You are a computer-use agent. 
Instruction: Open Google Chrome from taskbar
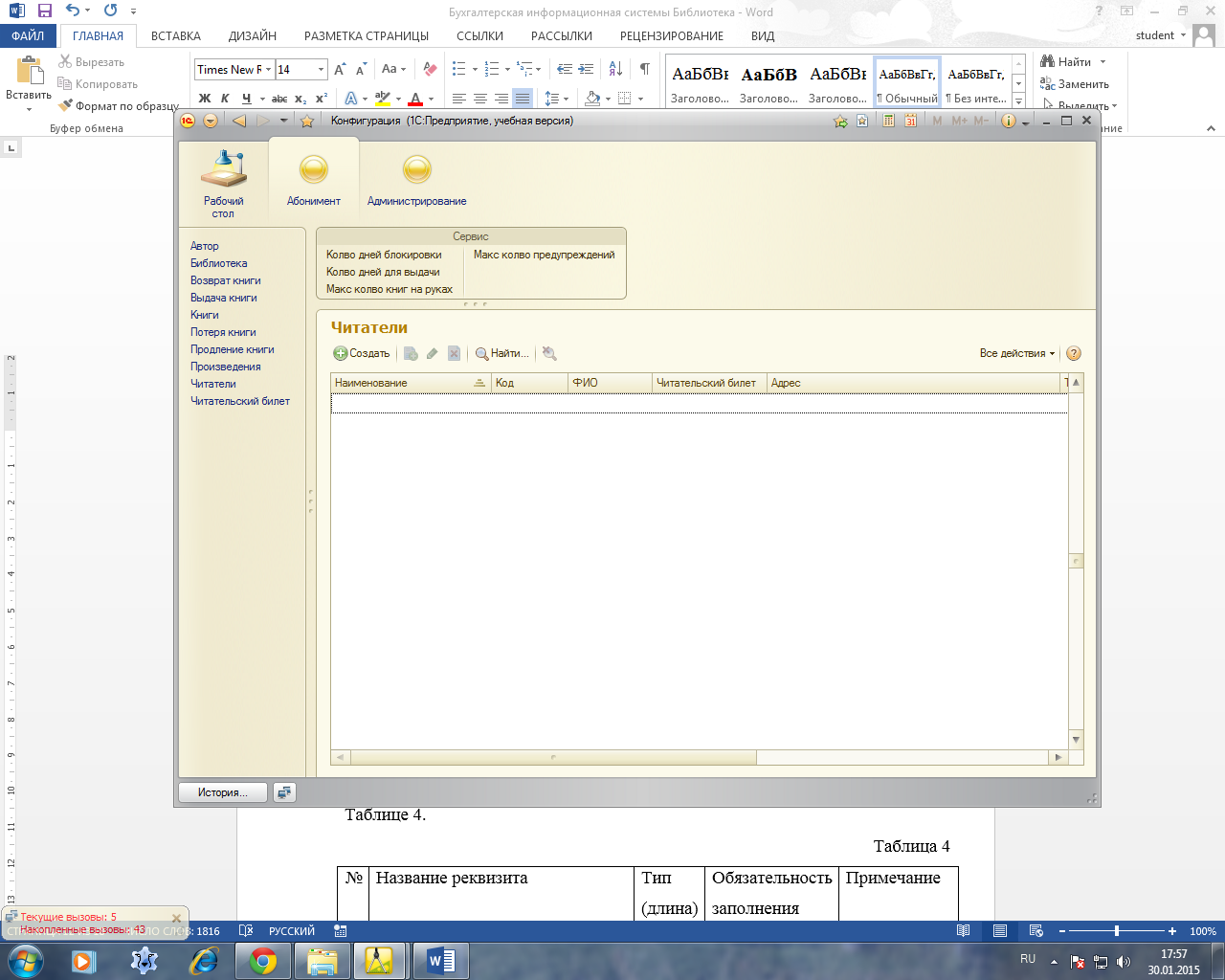click(x=263, y=961)
